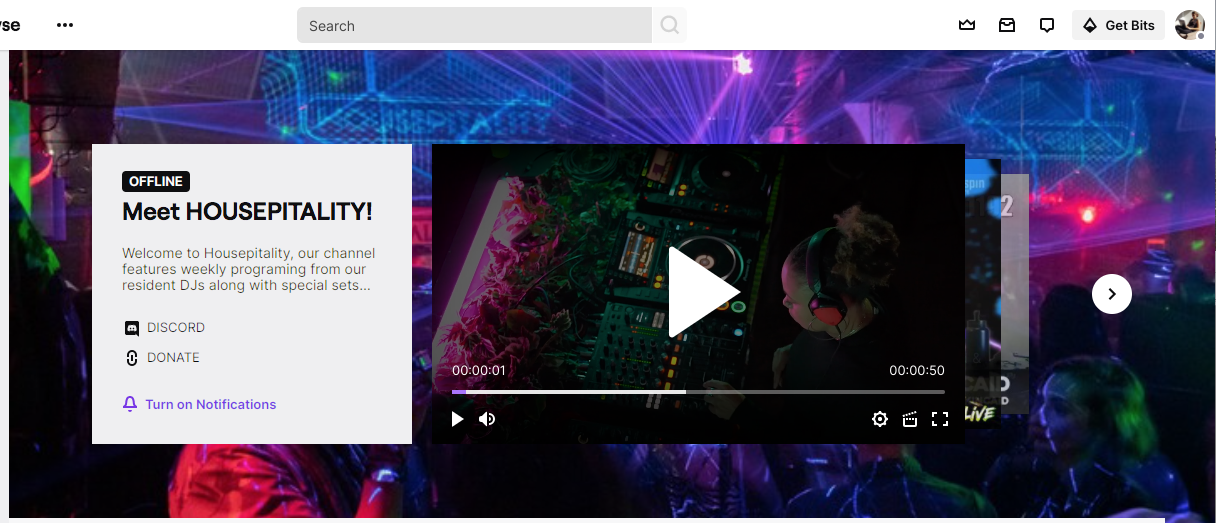1216x523 pixels.
Task: Open the DONATE link
Action: point(173,358)
